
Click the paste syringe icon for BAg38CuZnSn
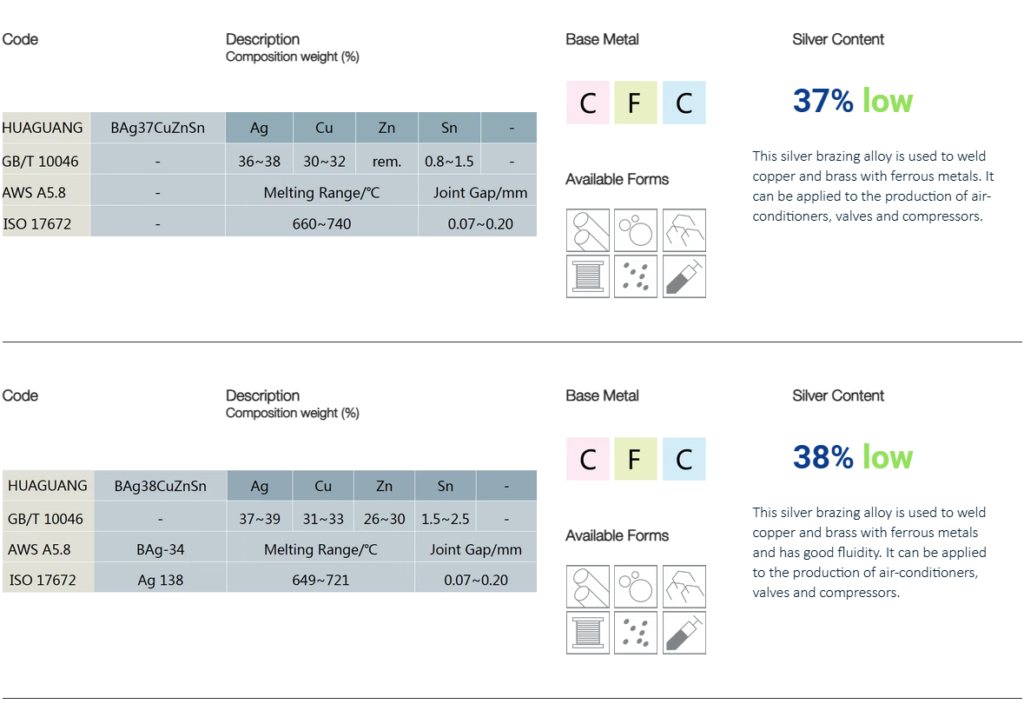point(684,632)
